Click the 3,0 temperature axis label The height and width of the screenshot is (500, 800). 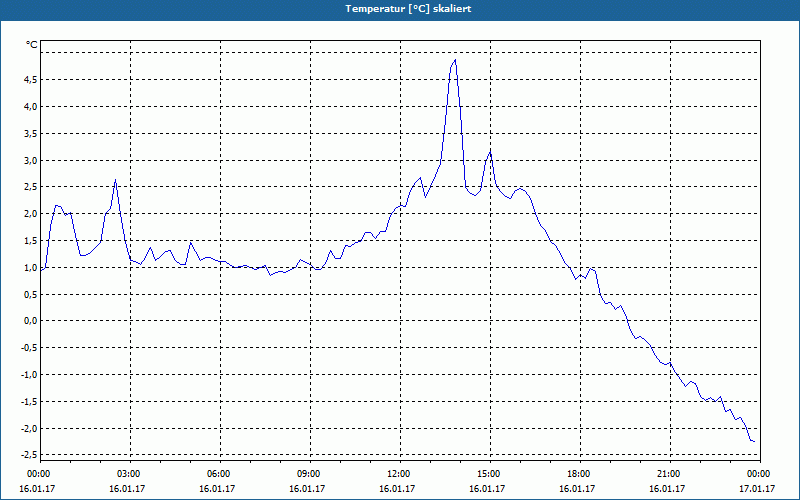(x=30, y=160)
